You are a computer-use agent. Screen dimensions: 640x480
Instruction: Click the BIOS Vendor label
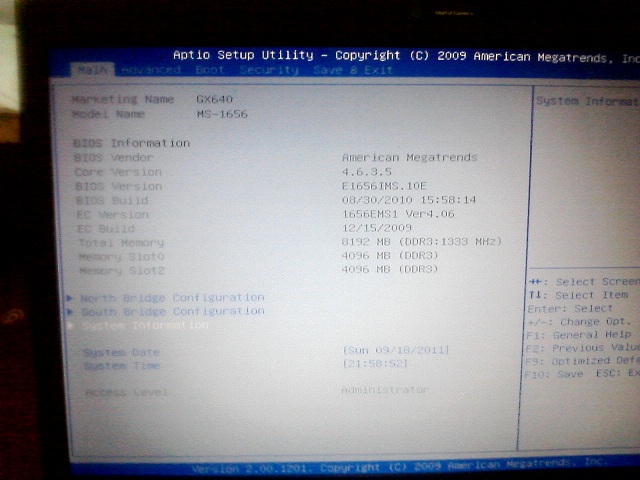pyautogui.click(x=113, y=158)
